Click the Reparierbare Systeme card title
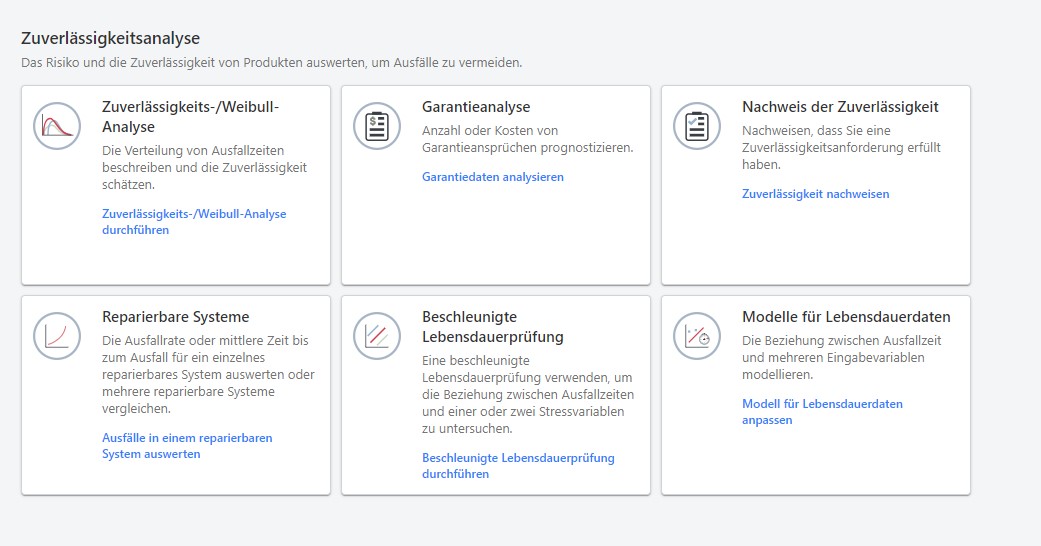The width and height of the screenshot is (1041, 546). coord(176,317)
